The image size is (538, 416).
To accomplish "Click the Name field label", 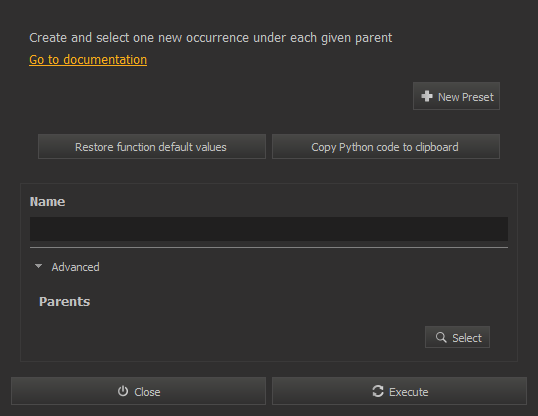I will [47, 201].
